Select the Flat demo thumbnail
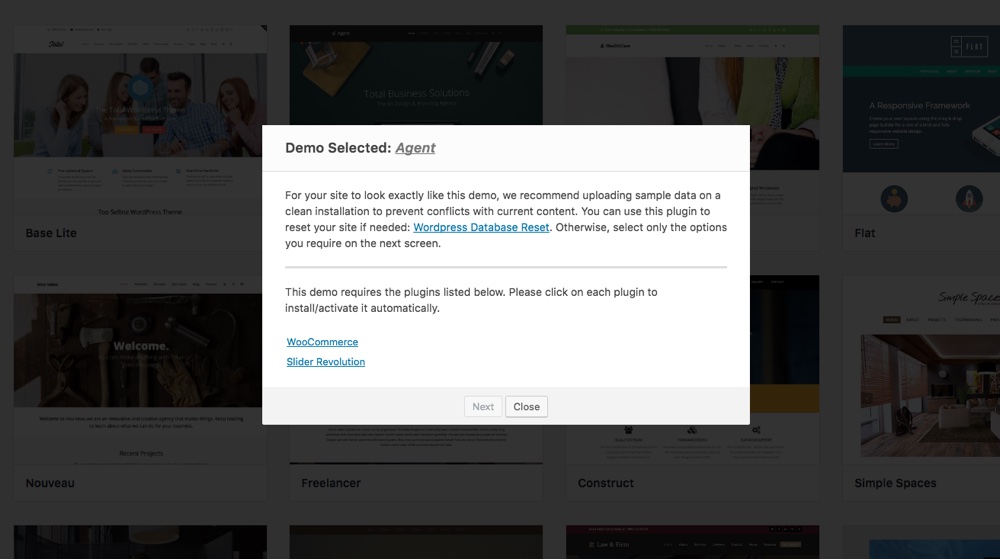Image resolution: width=1000 pixels, height=559 pixels. [921, 120]
